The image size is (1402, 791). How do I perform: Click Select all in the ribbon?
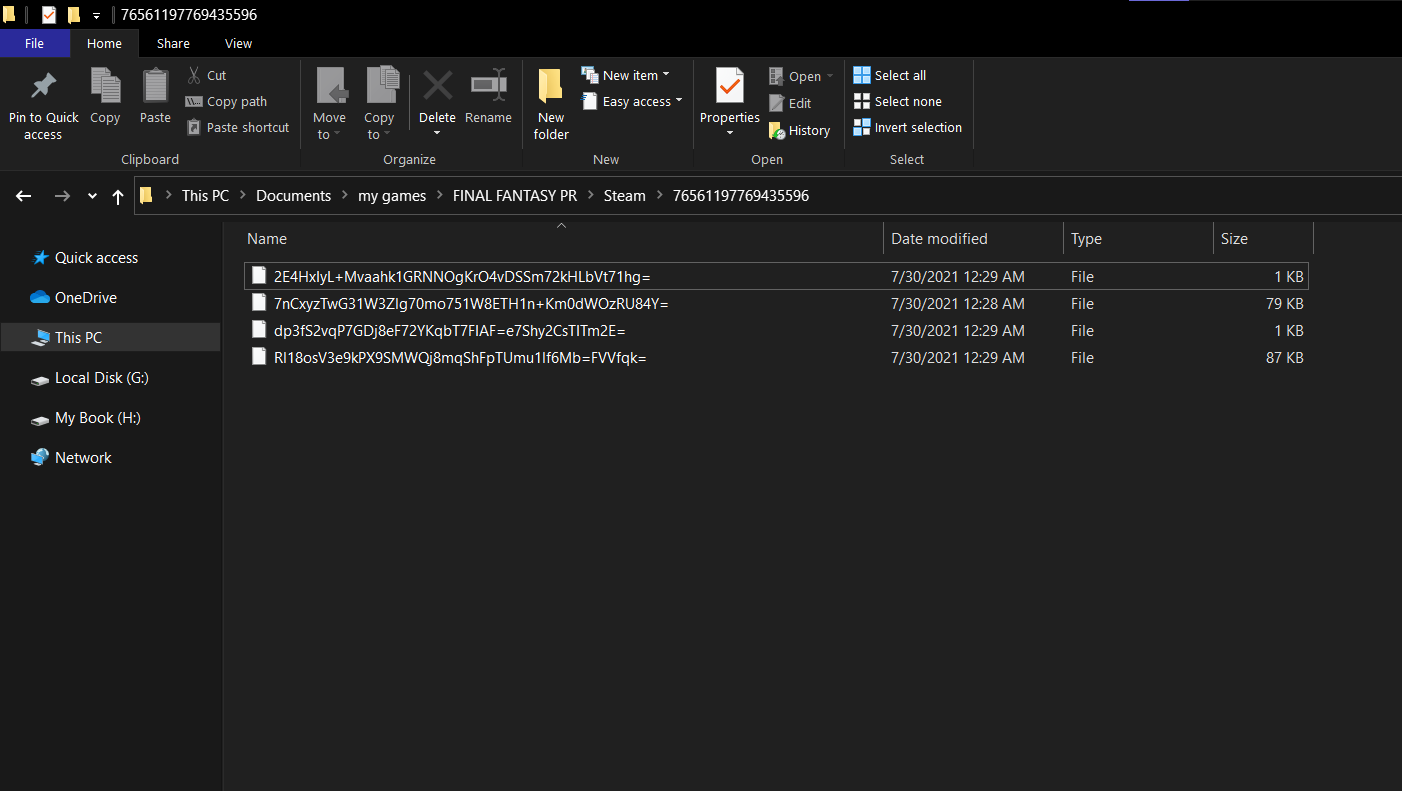[x=889, y=75]
